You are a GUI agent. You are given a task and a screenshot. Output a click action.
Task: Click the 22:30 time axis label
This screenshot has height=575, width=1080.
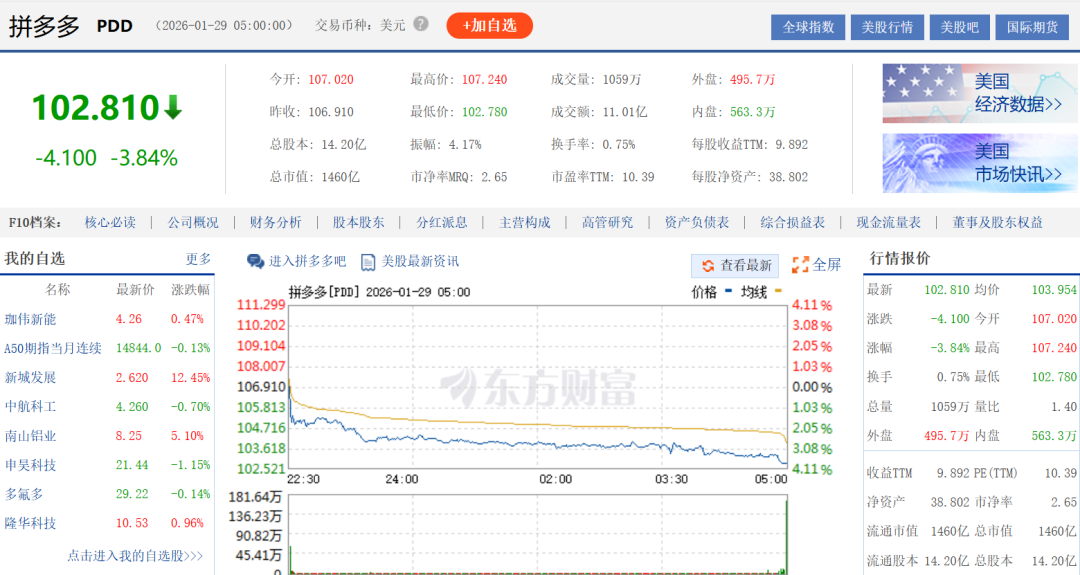tap(303, 479)
